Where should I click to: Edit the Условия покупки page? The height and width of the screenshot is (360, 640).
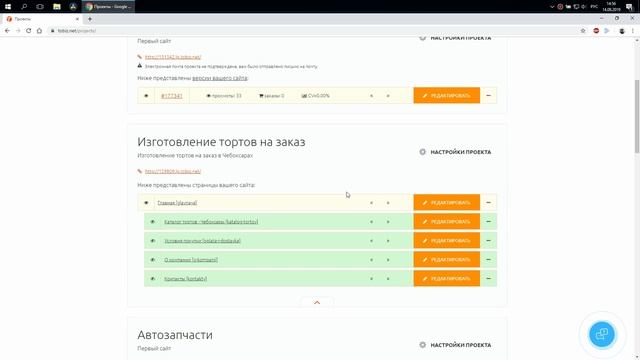click(447, 240)
